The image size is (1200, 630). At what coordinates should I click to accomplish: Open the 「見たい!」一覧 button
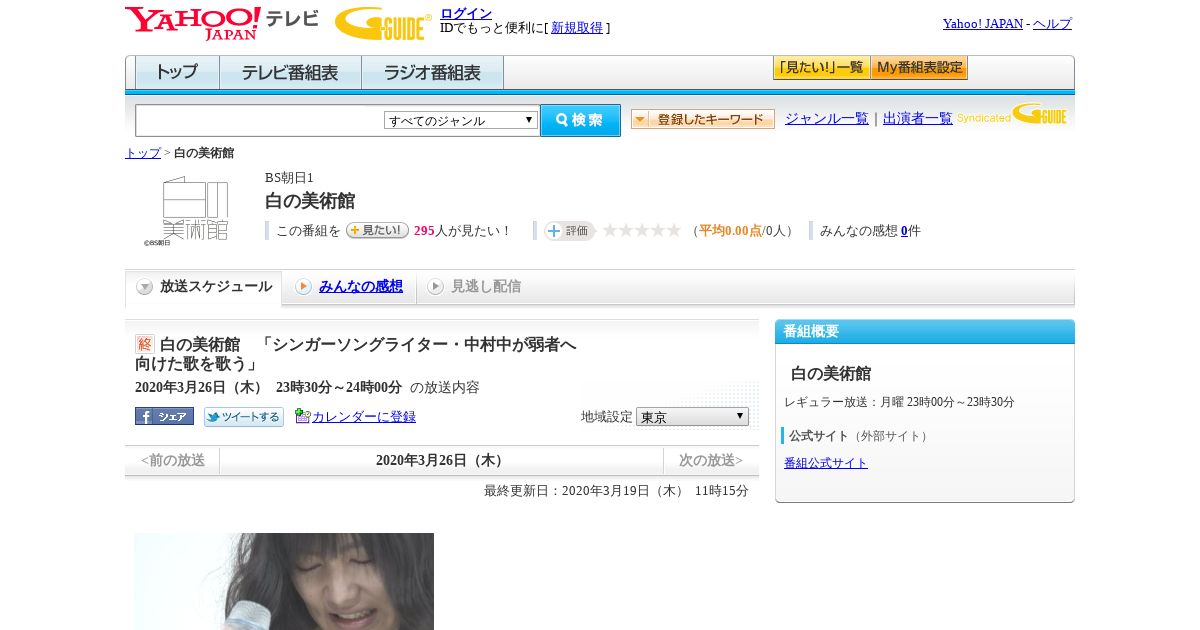pyautogui.click(x=821, y=68)
